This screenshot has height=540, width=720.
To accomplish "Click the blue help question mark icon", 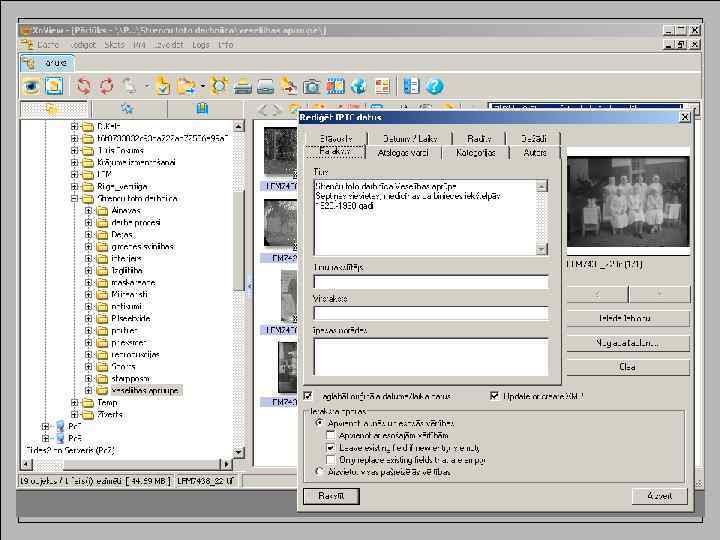I will 434,87.
